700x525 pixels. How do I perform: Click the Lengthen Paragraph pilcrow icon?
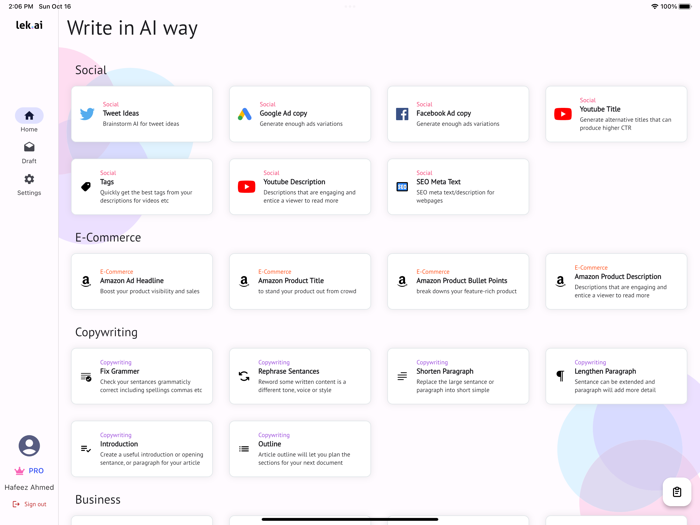[560, 376]
